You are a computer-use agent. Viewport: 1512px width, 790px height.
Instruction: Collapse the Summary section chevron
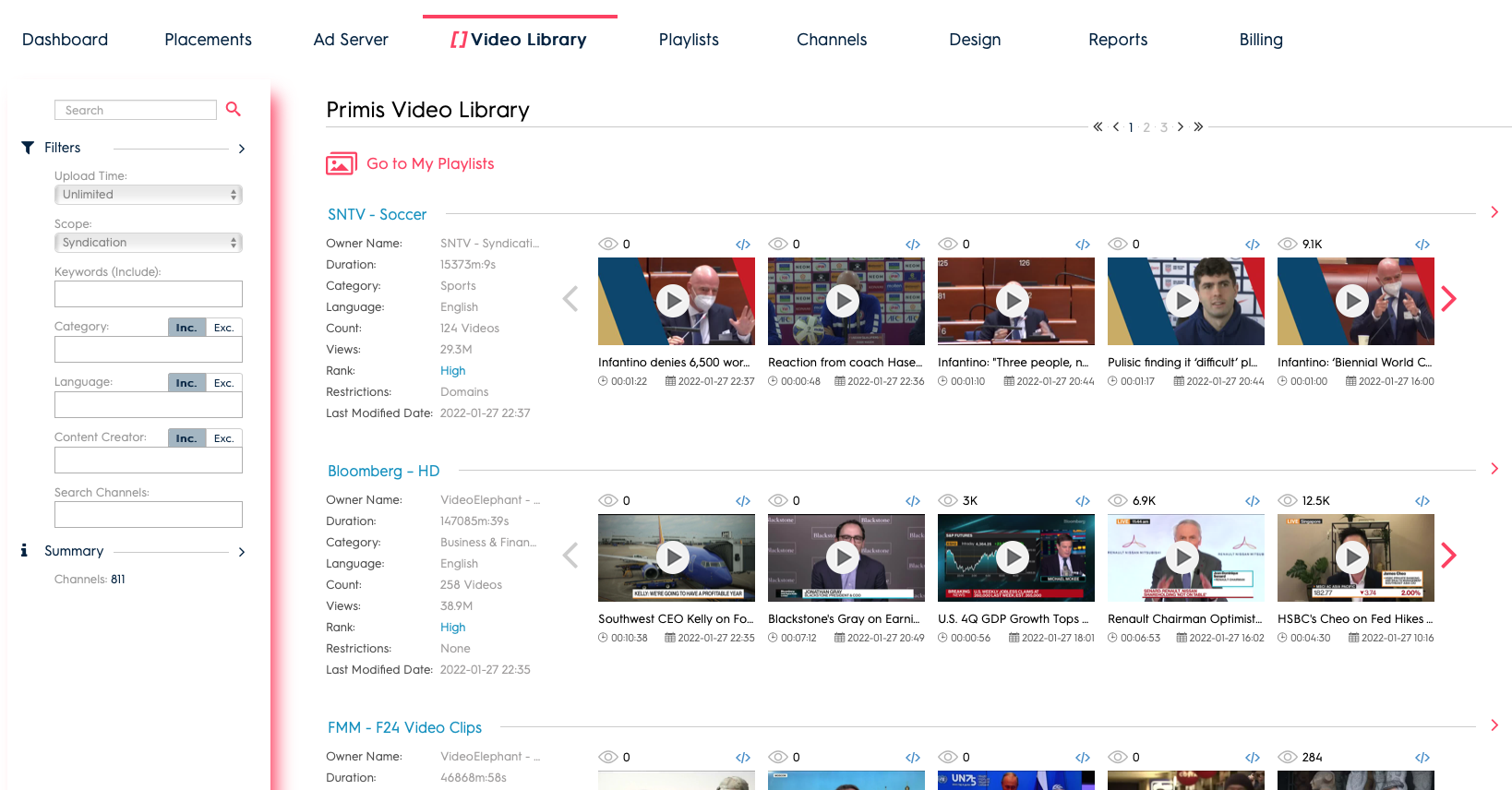coord(242,552)
